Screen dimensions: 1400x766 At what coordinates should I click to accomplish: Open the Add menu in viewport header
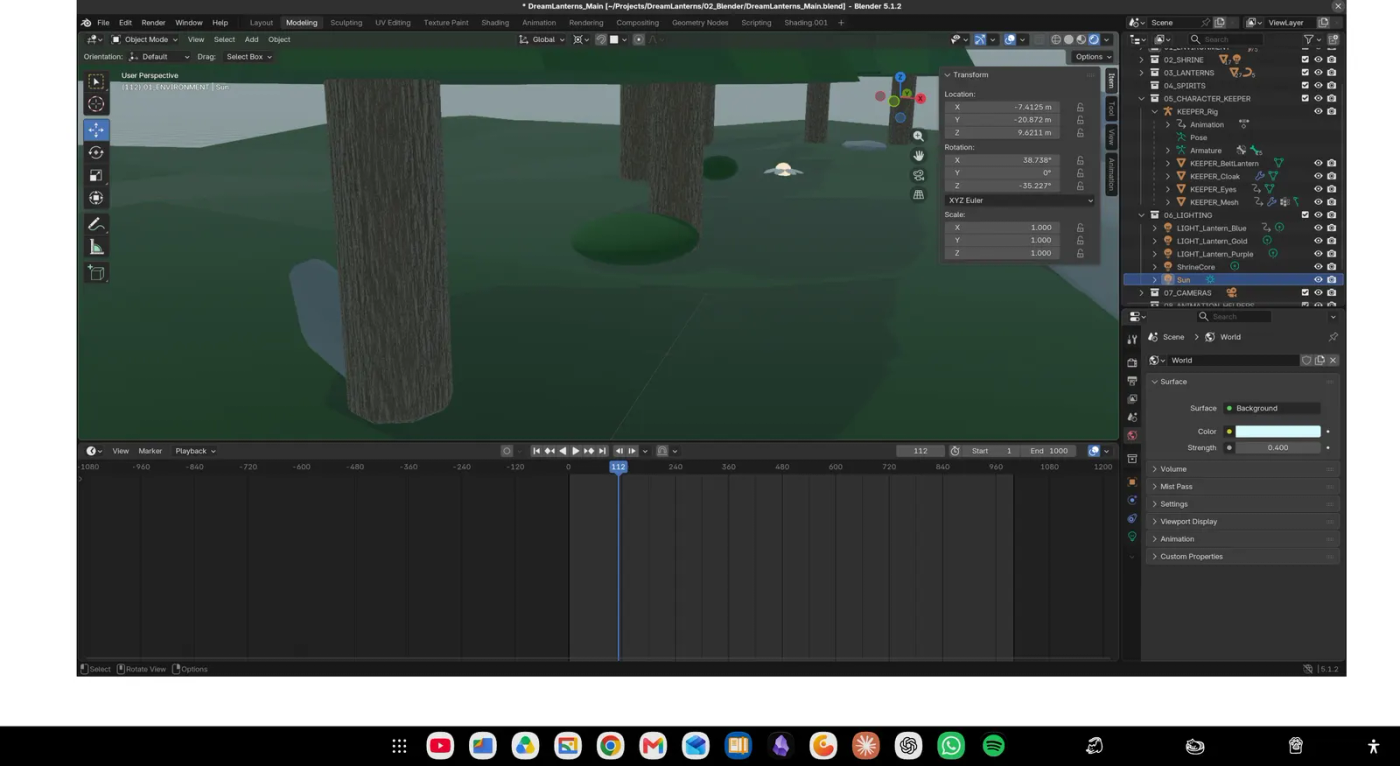tap(251, 39)
